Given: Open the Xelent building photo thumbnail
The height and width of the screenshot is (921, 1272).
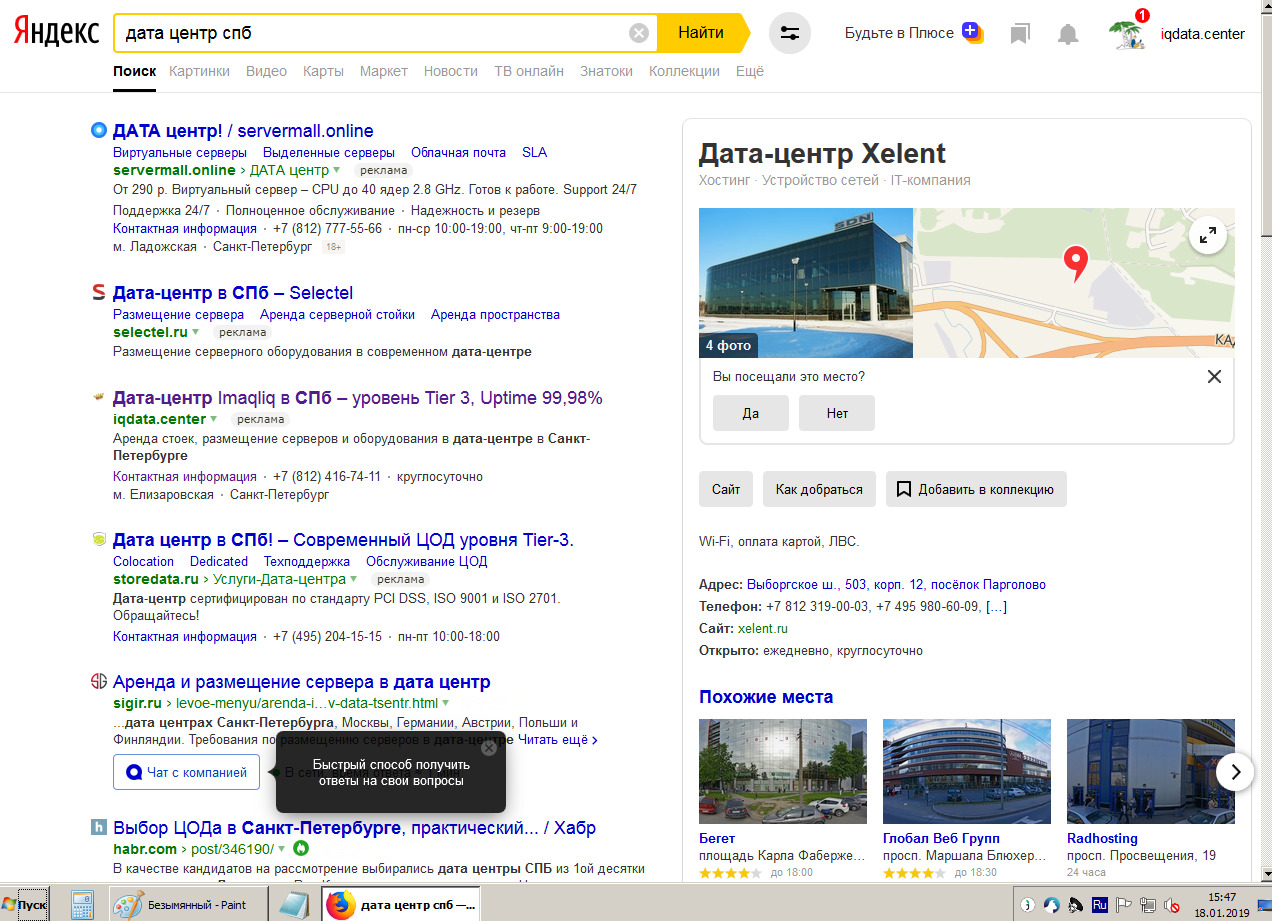Looking at the screenshot, I should tap(805, 282).
